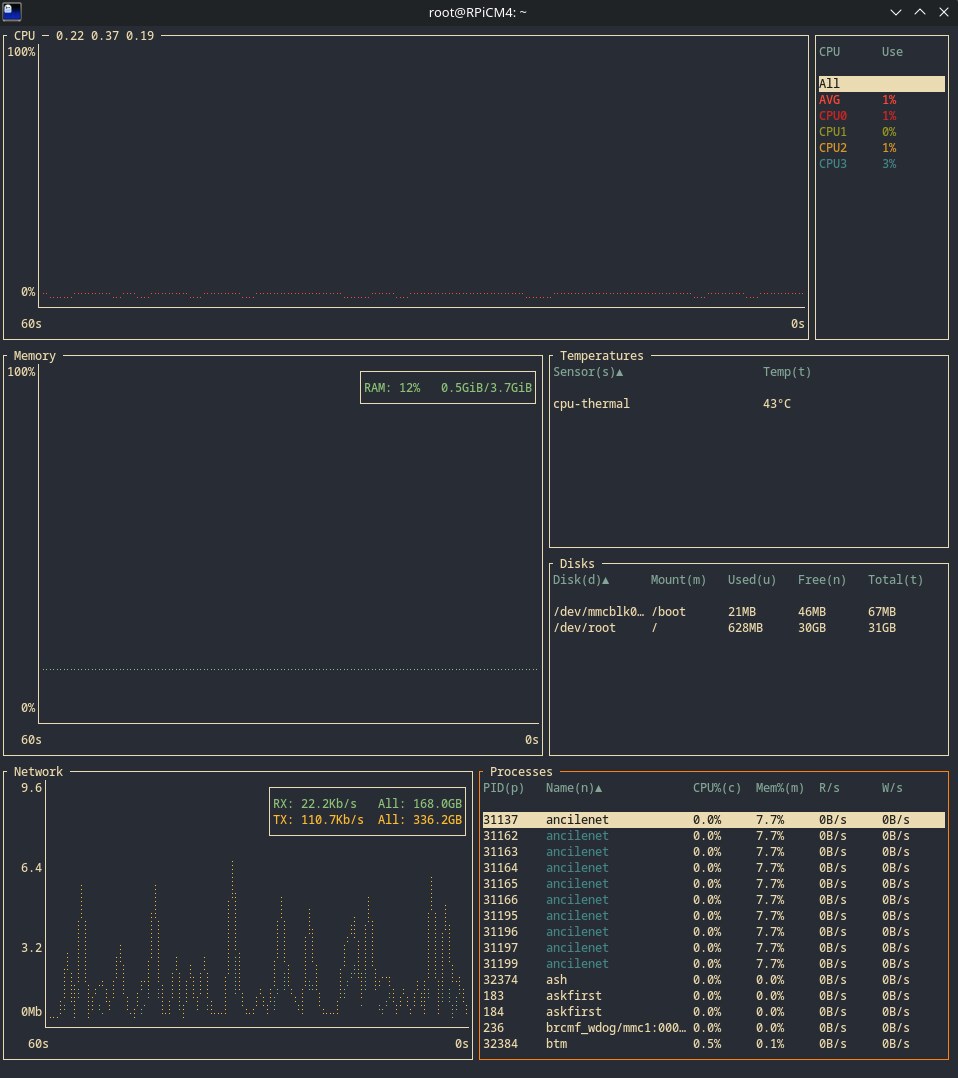Select process 31196 ancilenet row
958x1078 pixels.
(x=713, y=932)
